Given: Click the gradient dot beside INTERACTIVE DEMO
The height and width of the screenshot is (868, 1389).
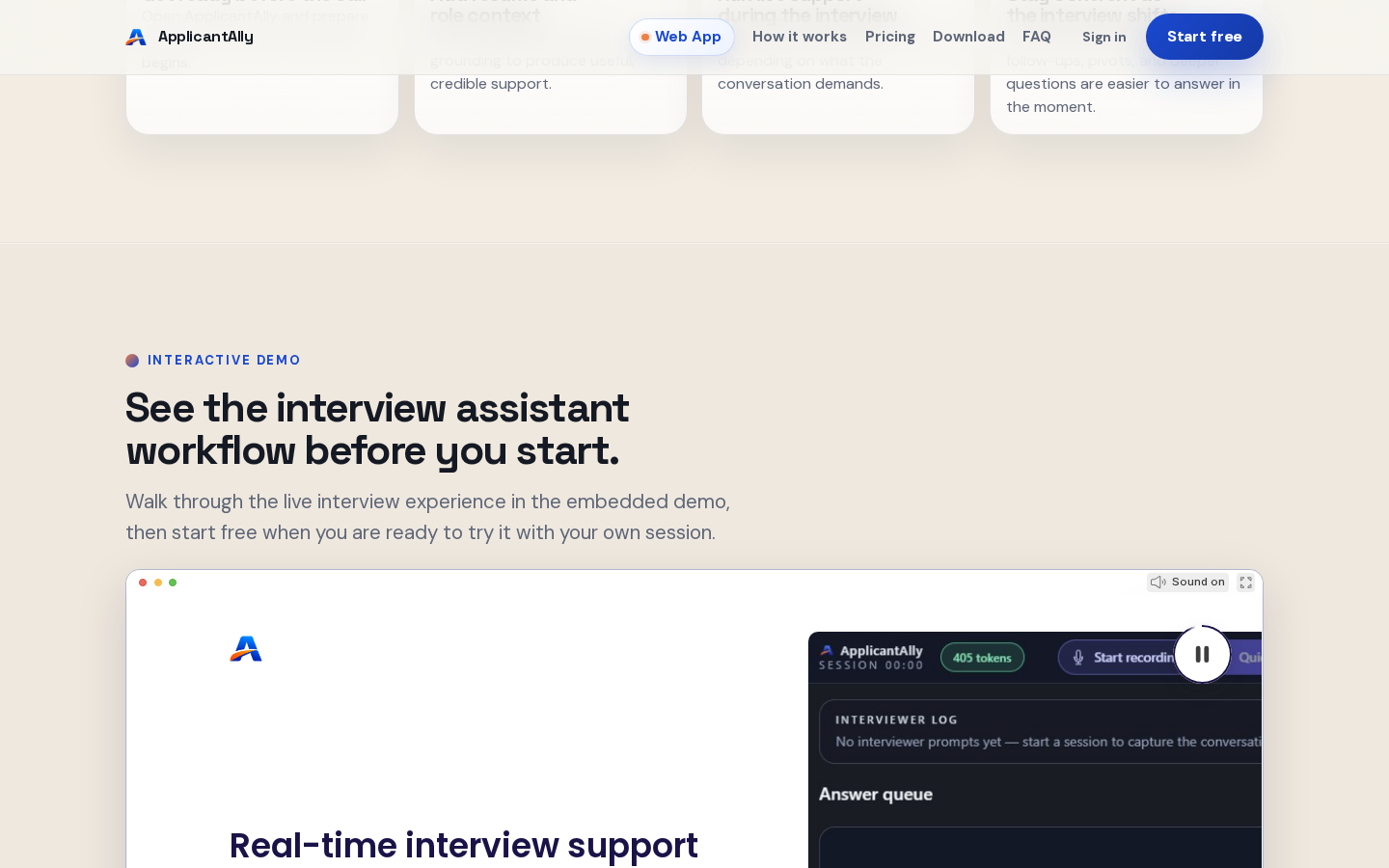Looking at the screenshot, I should pos(132,361).
